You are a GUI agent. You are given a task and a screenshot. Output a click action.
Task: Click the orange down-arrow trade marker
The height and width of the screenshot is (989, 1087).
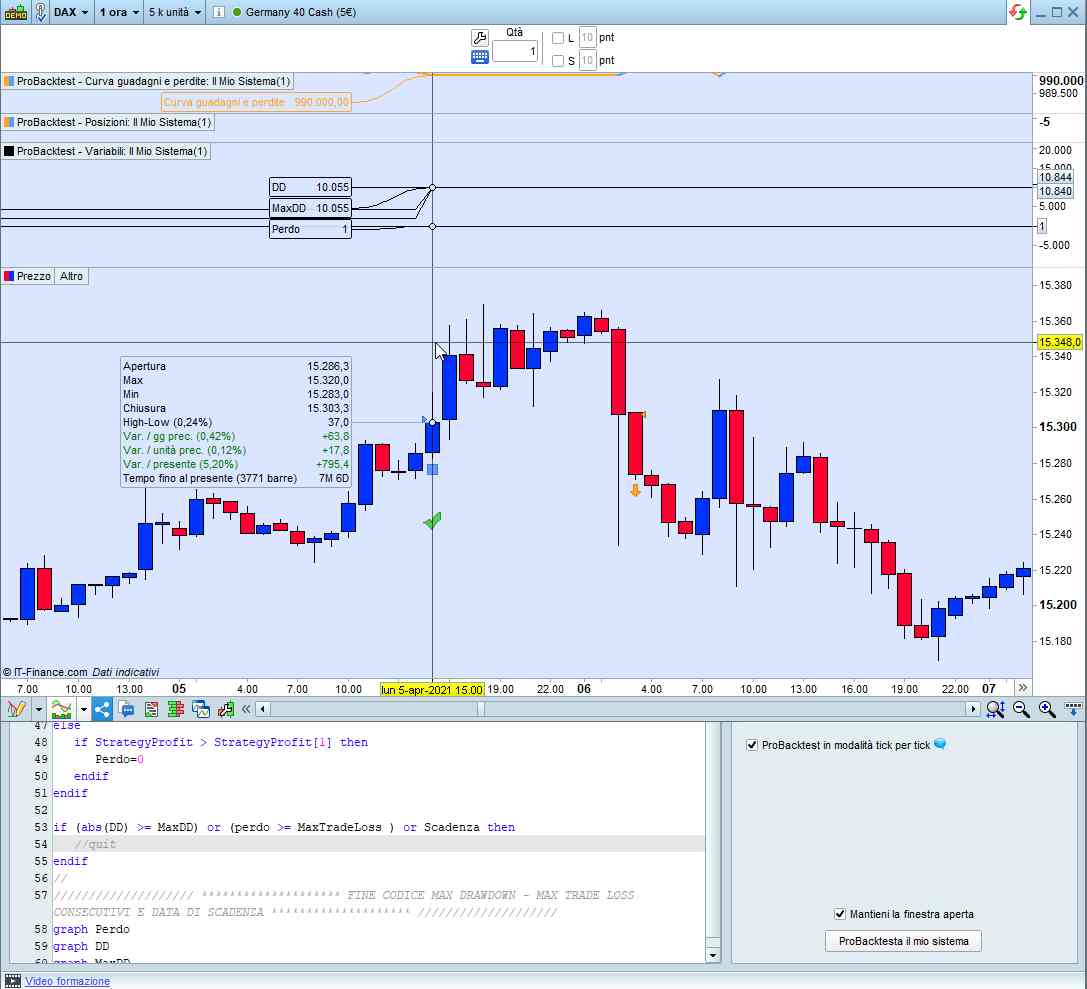coord(635,491)
